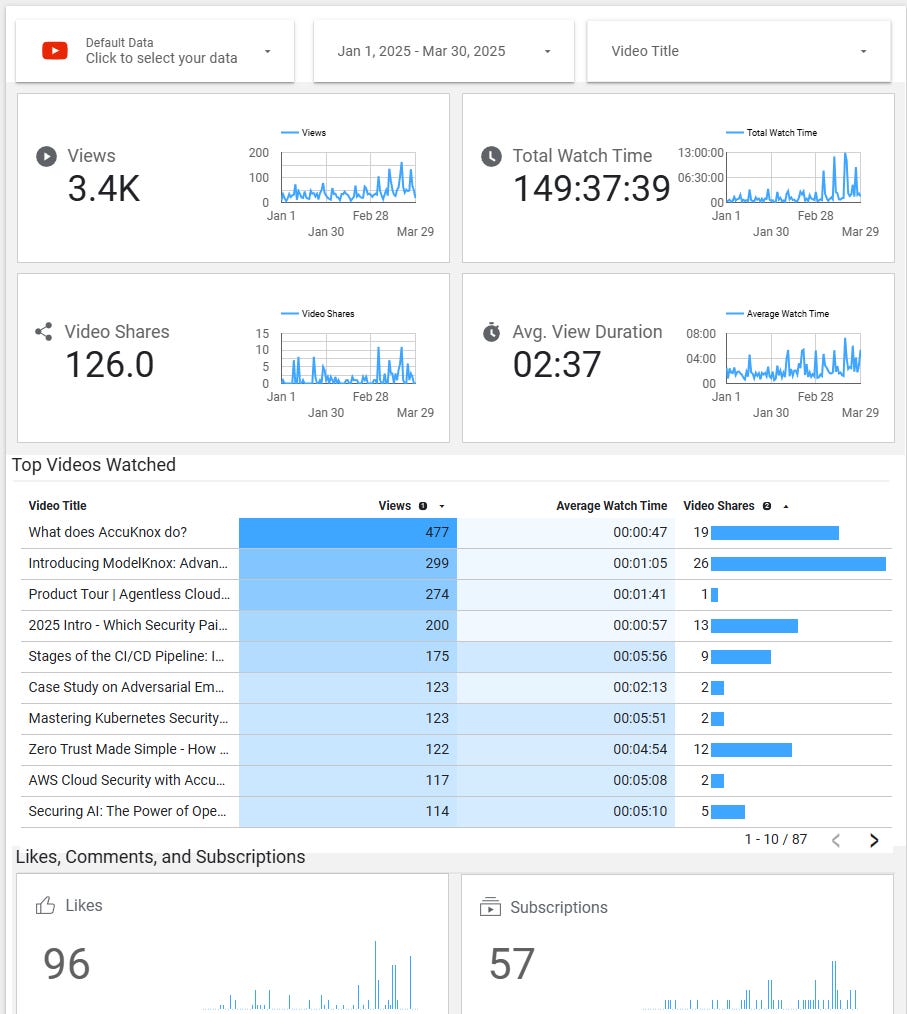Viewport: 907px width, 1014px height.
Task: Click the Views sparkline chart
Action: [x=348, y=177]
